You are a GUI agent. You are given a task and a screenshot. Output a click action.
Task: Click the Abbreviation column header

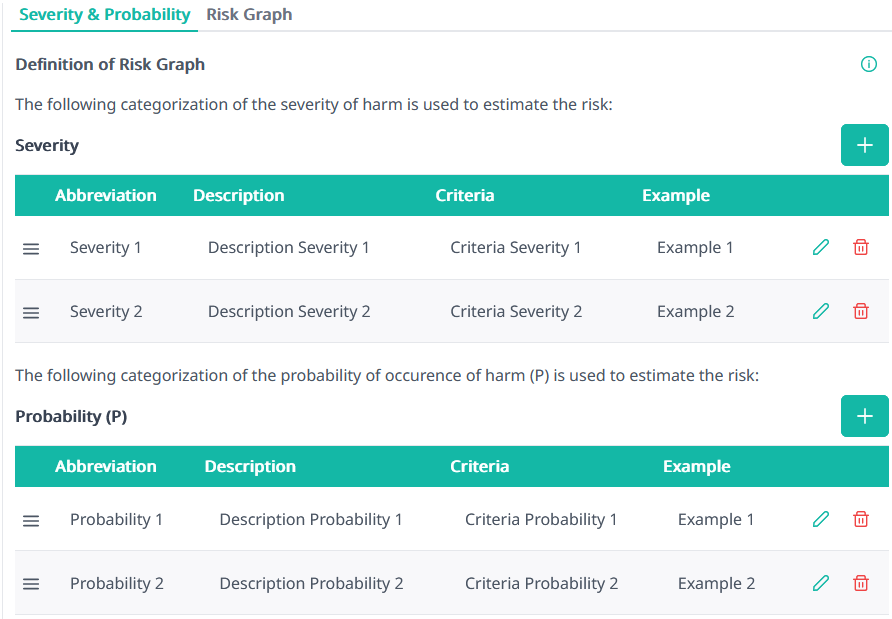(106, 195)
